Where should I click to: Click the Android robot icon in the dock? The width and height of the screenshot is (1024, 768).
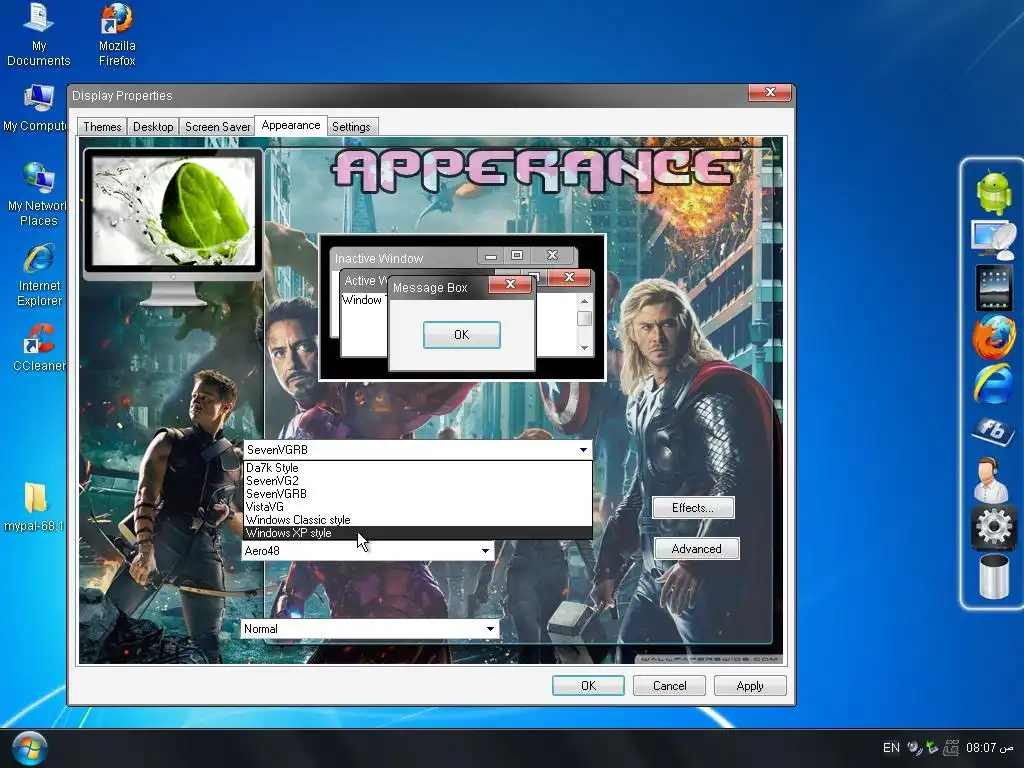click(993, 193)
